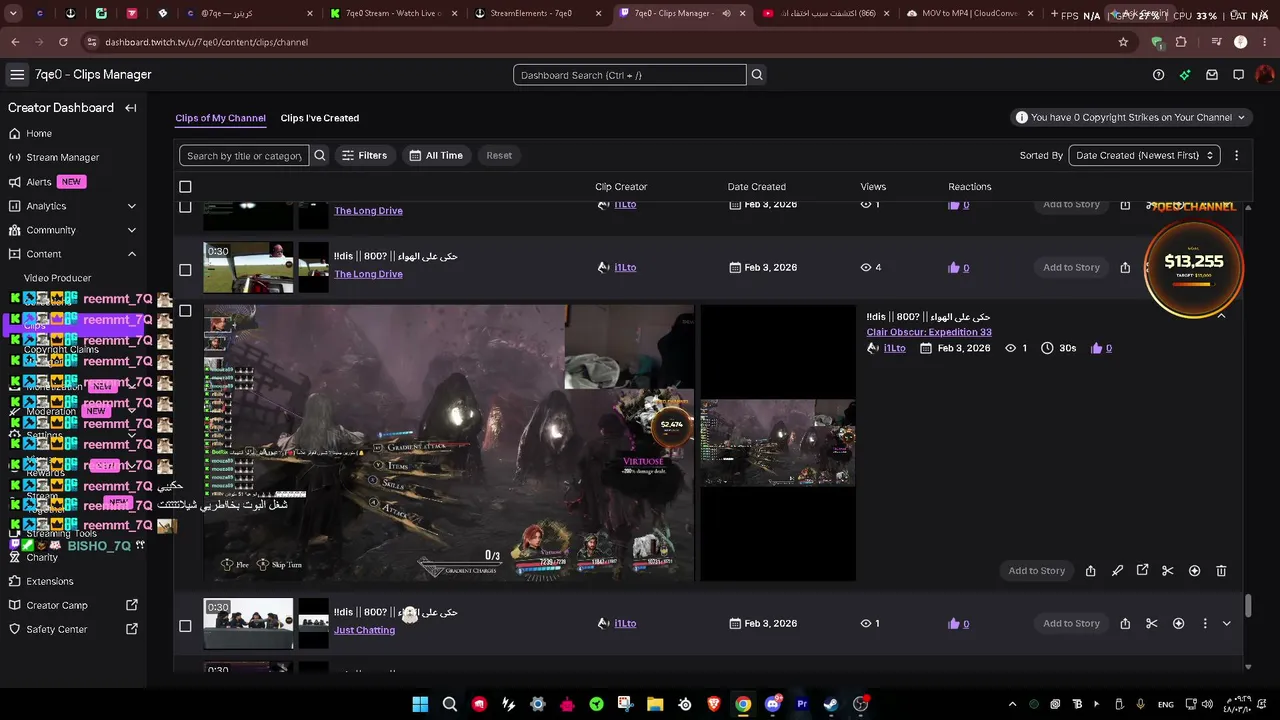Play the expanded Clair Obscur clip preview
1280x720 pixels.
[449, 443]
